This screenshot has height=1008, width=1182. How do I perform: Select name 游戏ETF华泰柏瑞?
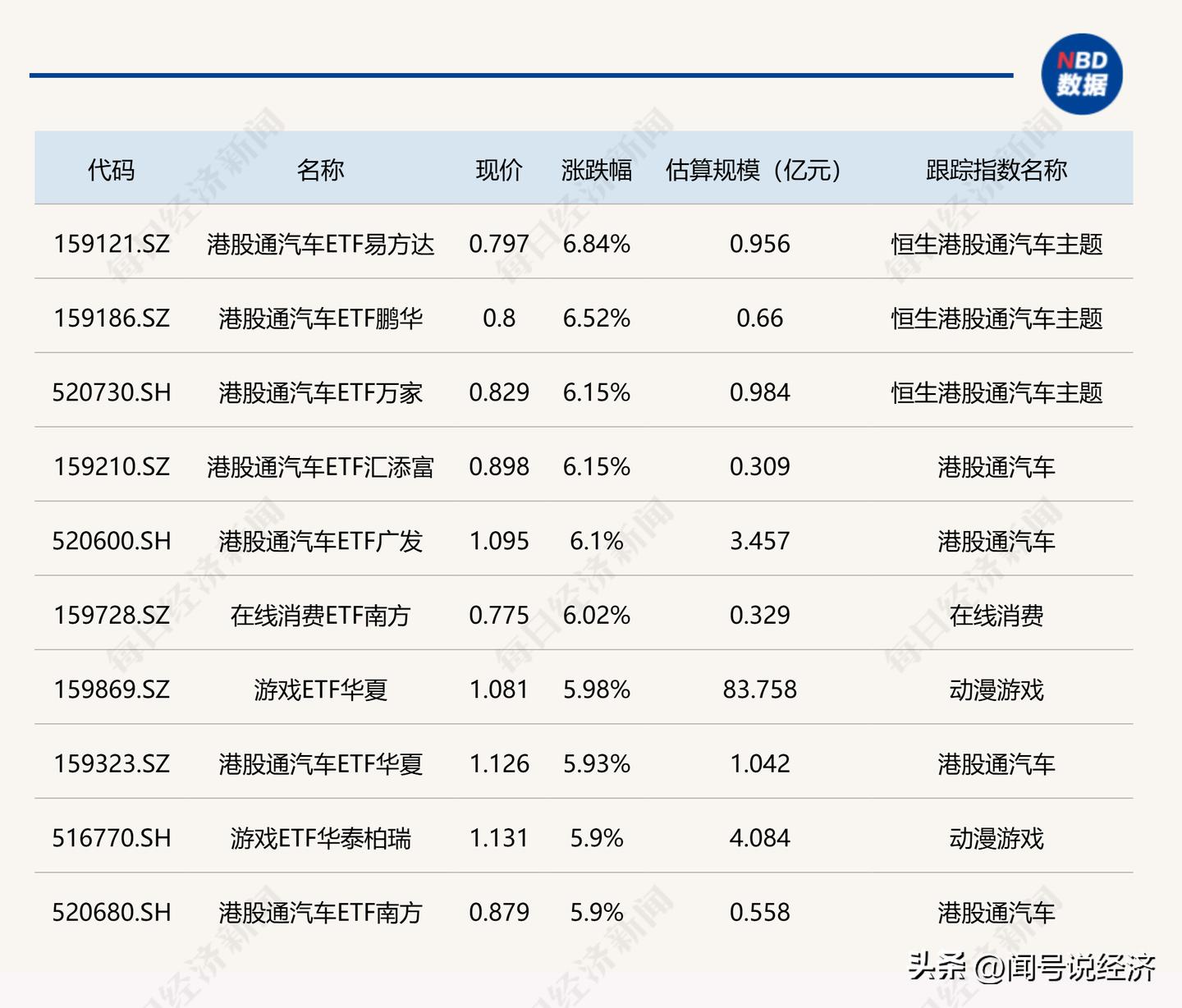pyautogui.click(x=320, y=838)
